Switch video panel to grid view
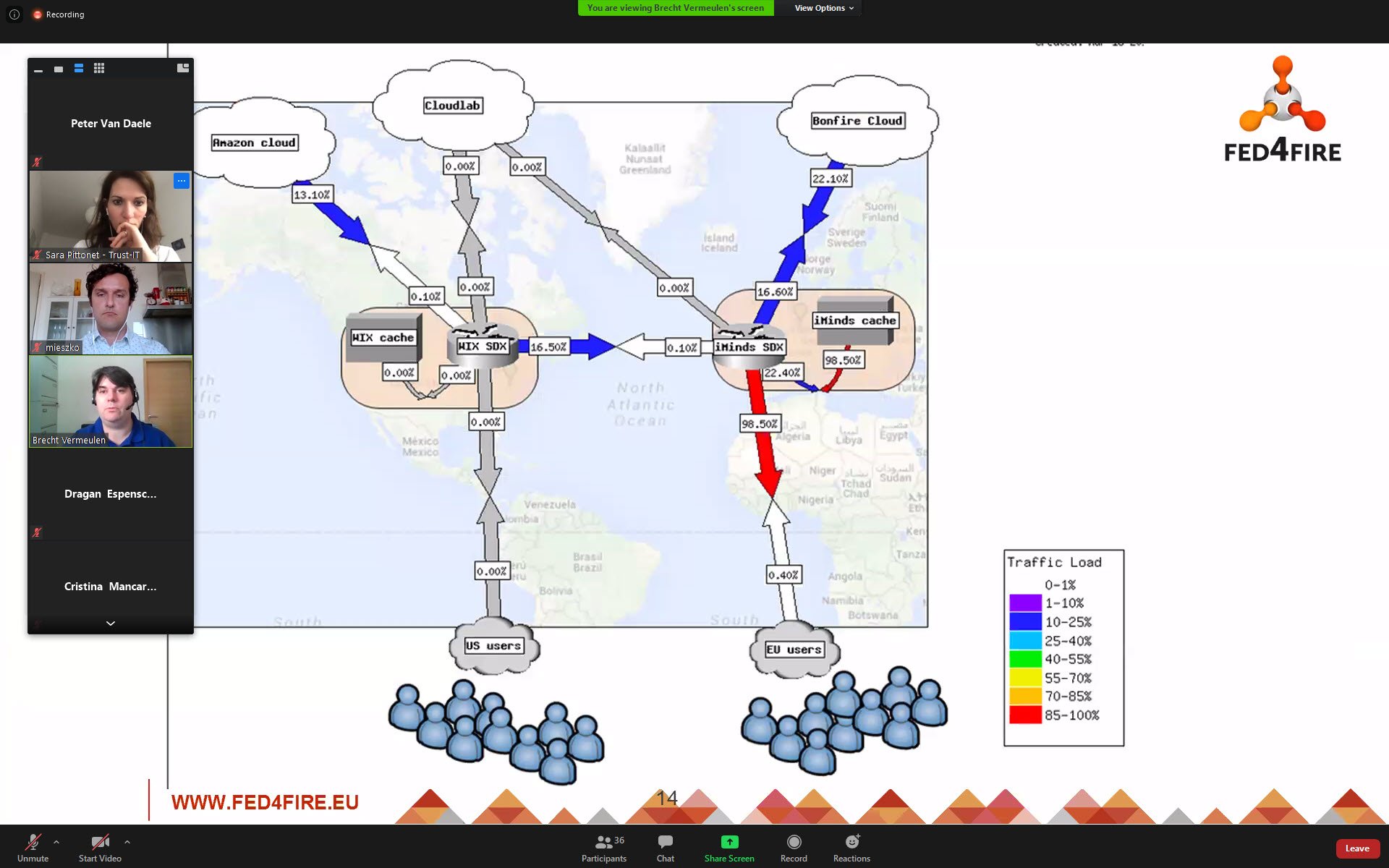The image size is (1389, 868). tap(99, 68)
